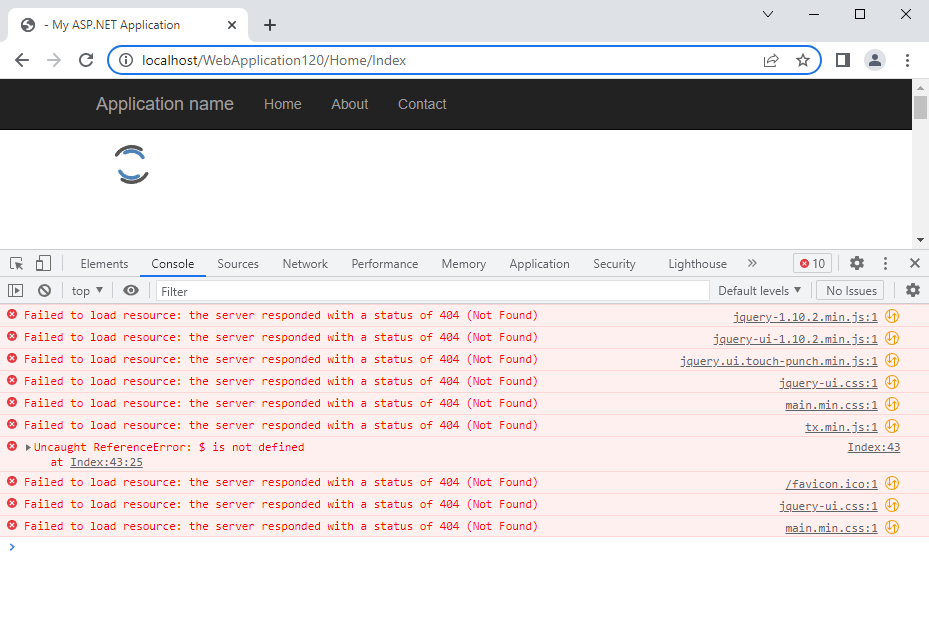This screenshot has height=642, width=929.
Task: Clear the console
Action: coord(44,291)
